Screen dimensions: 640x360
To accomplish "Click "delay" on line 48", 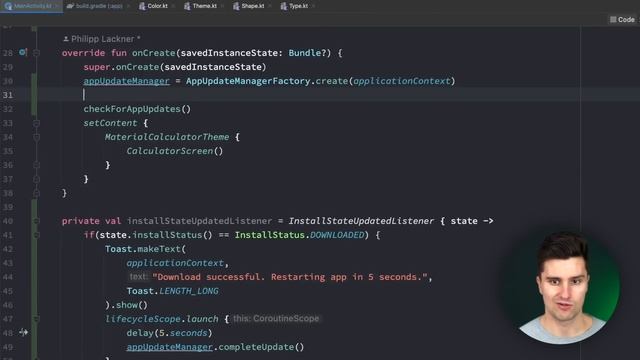I will click(140, 333).
